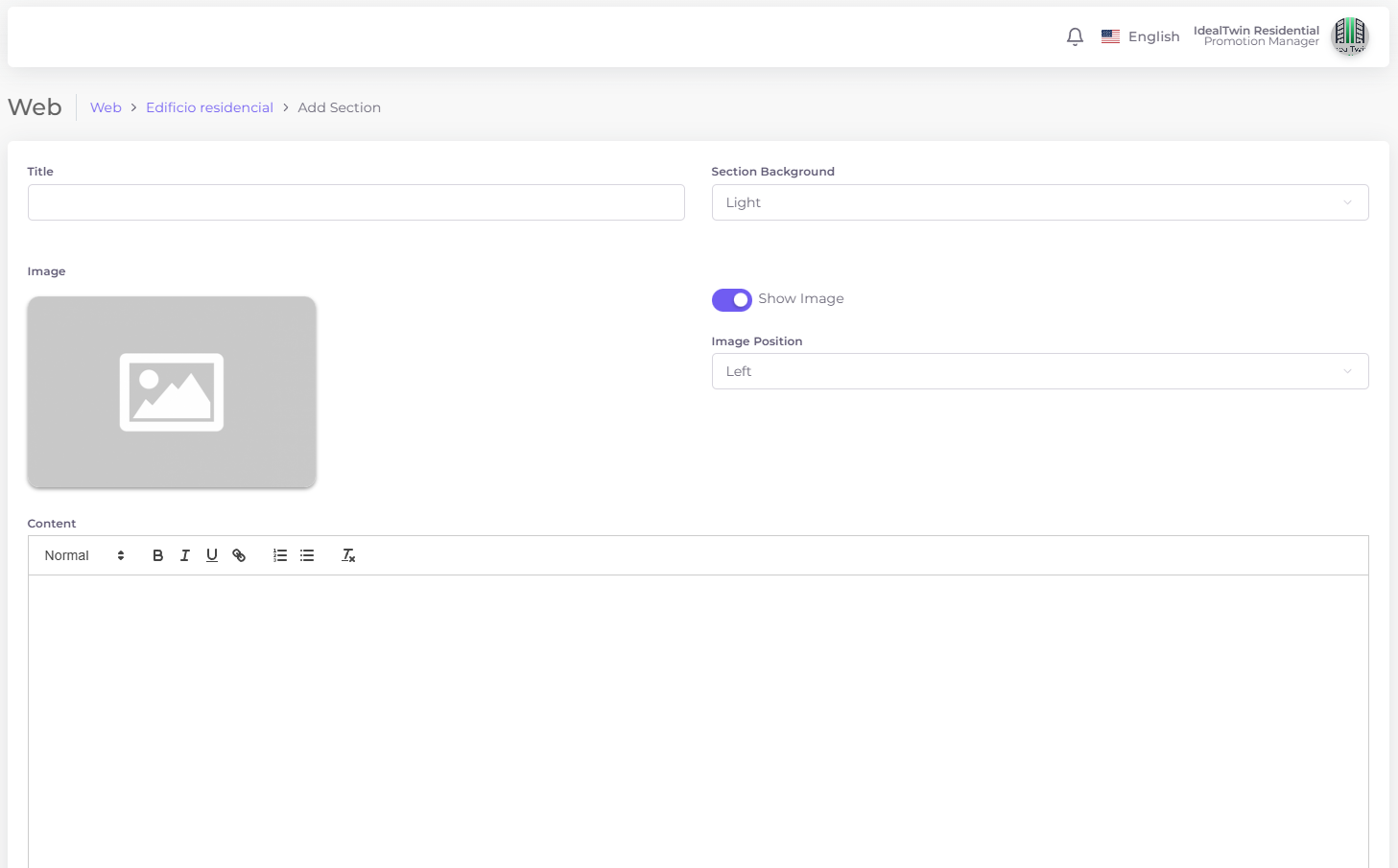Open notifications bell
1398x868 pixels.
point(1075,36)
